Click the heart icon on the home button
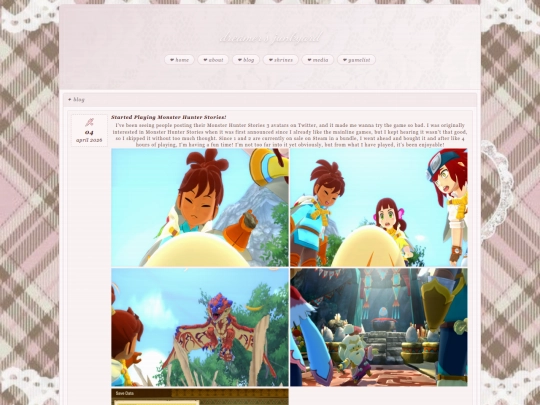This screenshot has width=540, height=405. (172, 60)
